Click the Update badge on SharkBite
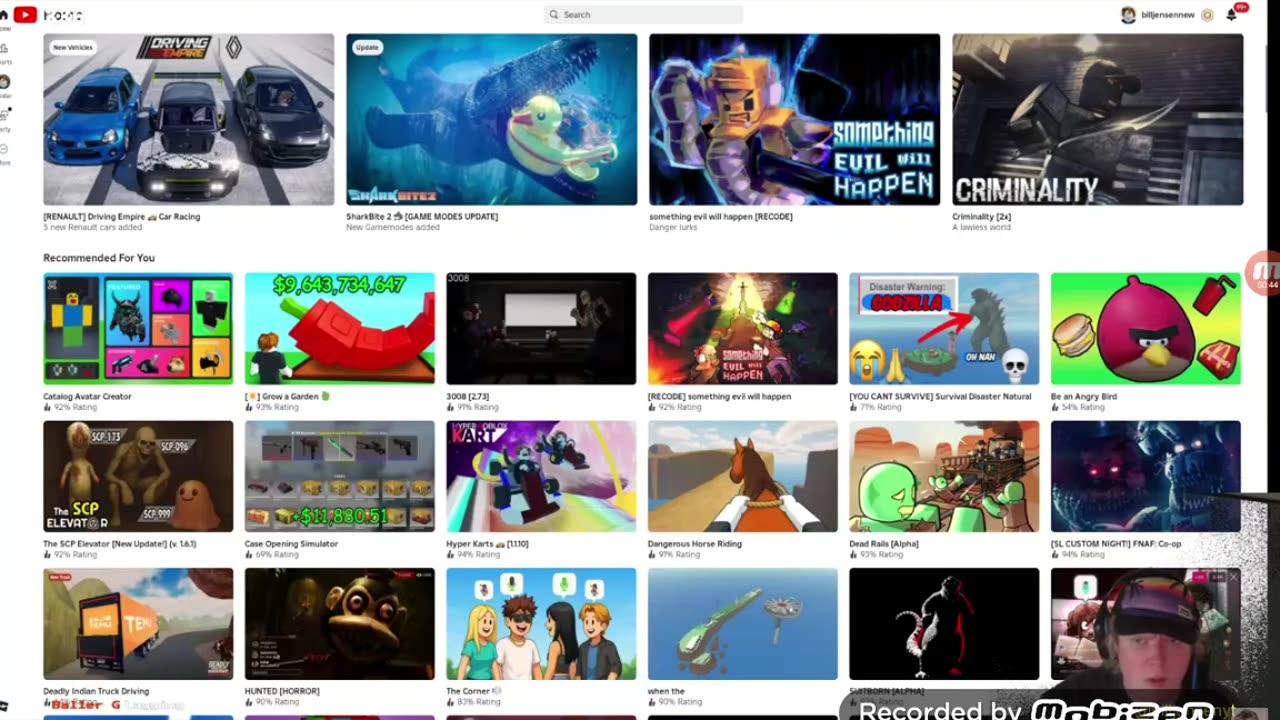This screenshot has height=720, width=1280. pyautogui.click(x=367, y=47)
